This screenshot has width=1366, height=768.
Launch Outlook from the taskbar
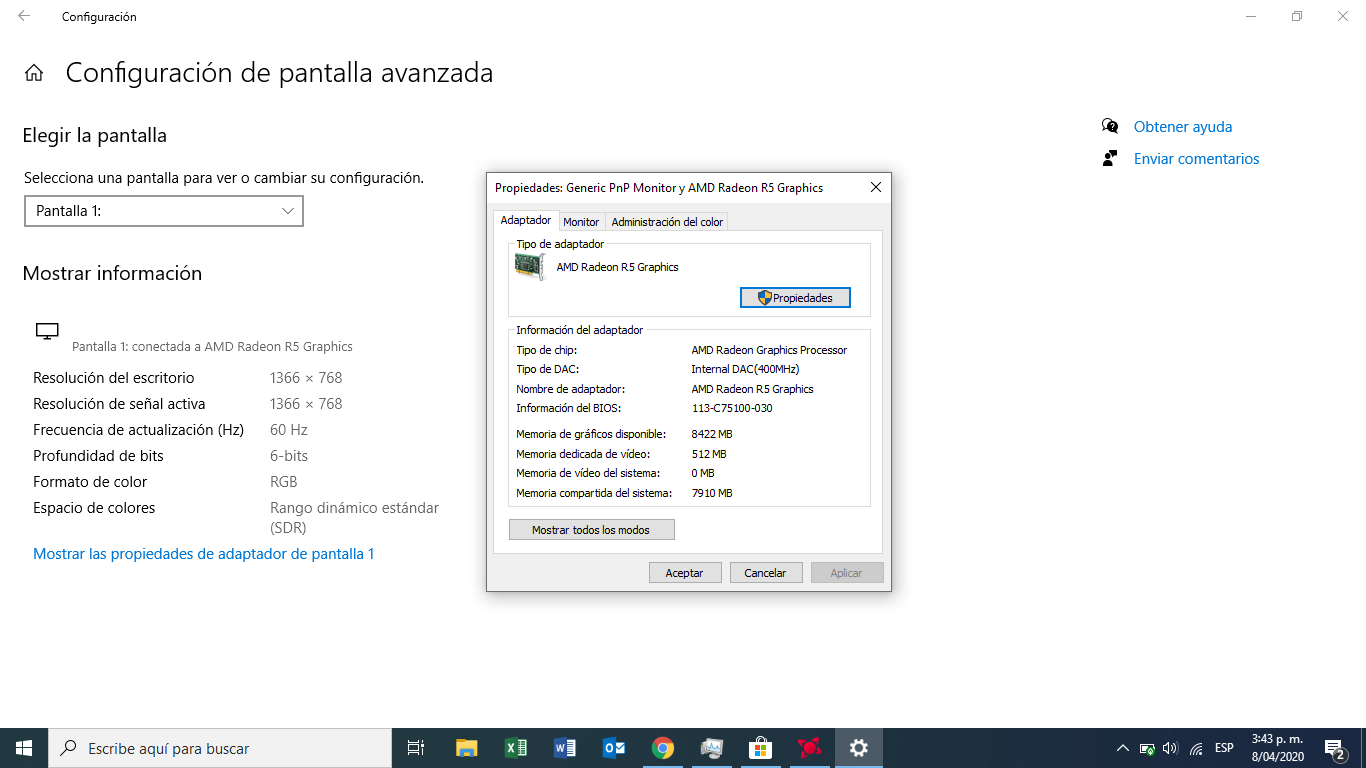pos(613,748)
